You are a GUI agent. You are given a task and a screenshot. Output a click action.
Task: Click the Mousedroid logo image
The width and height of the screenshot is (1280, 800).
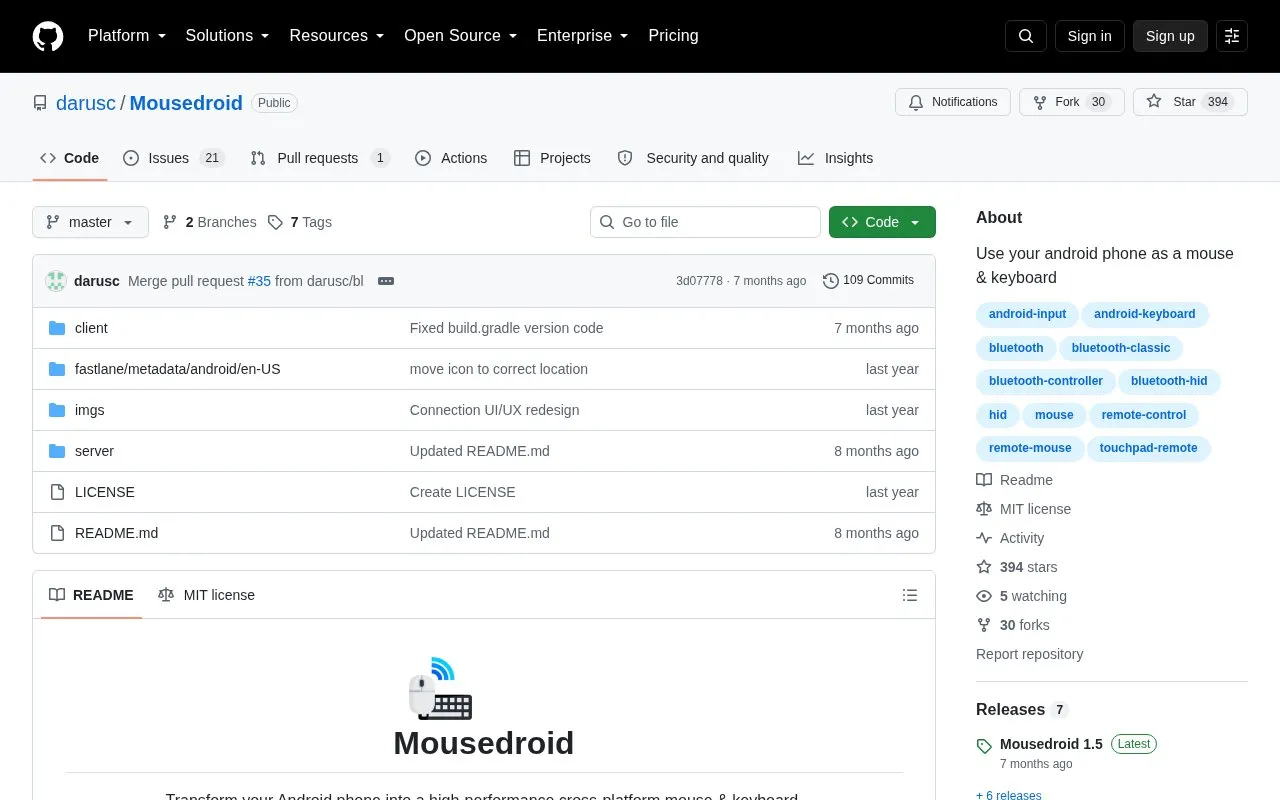pyautogui.click(x=440, y=689)
